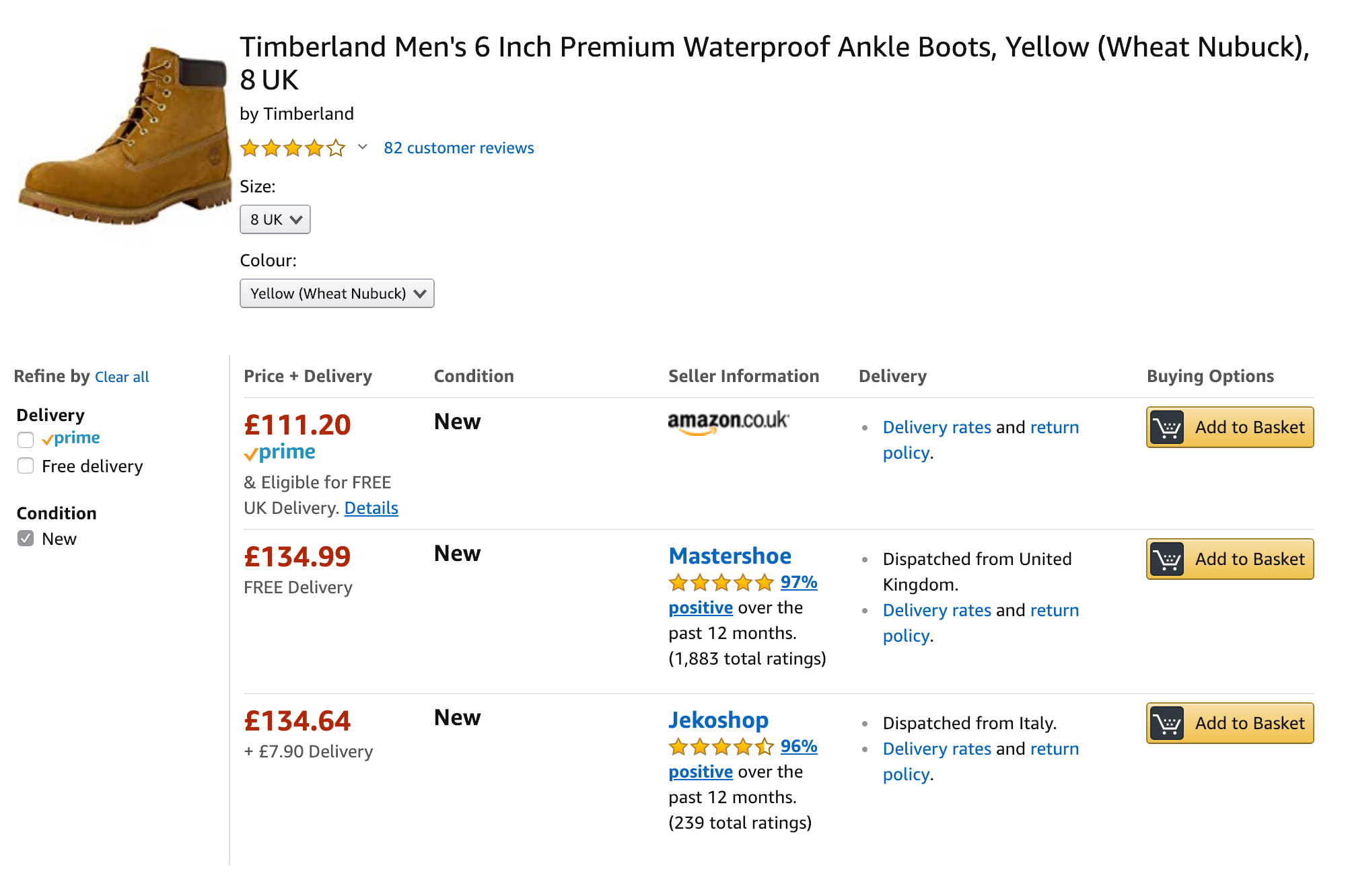Screen dimensions: 1346x896
Task: Open the Colour Yellow (Wheat Nubuck) dropdown
Action: pos(337,294)
